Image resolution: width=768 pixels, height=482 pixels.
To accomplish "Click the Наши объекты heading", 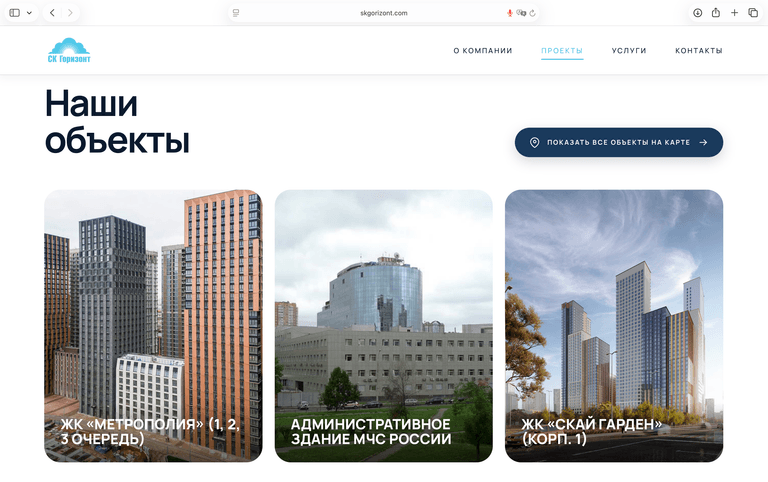I will pos(117,121).
